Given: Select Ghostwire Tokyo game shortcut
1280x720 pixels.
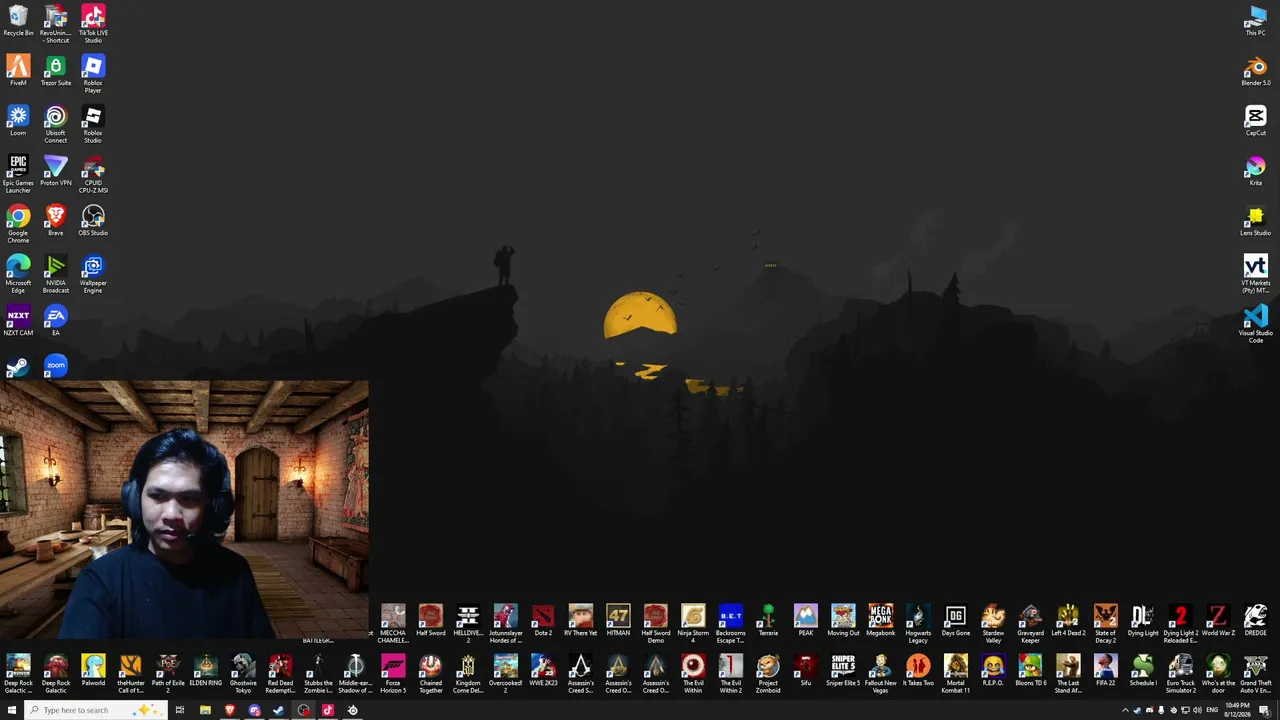Looking at the screenshot, I should [243, 674].
